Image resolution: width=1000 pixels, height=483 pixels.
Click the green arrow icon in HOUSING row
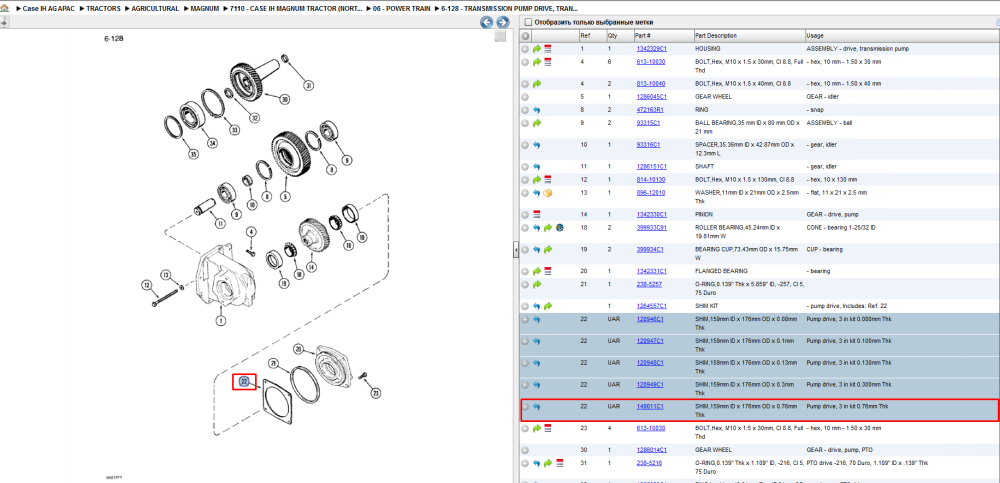coord(537,48)
